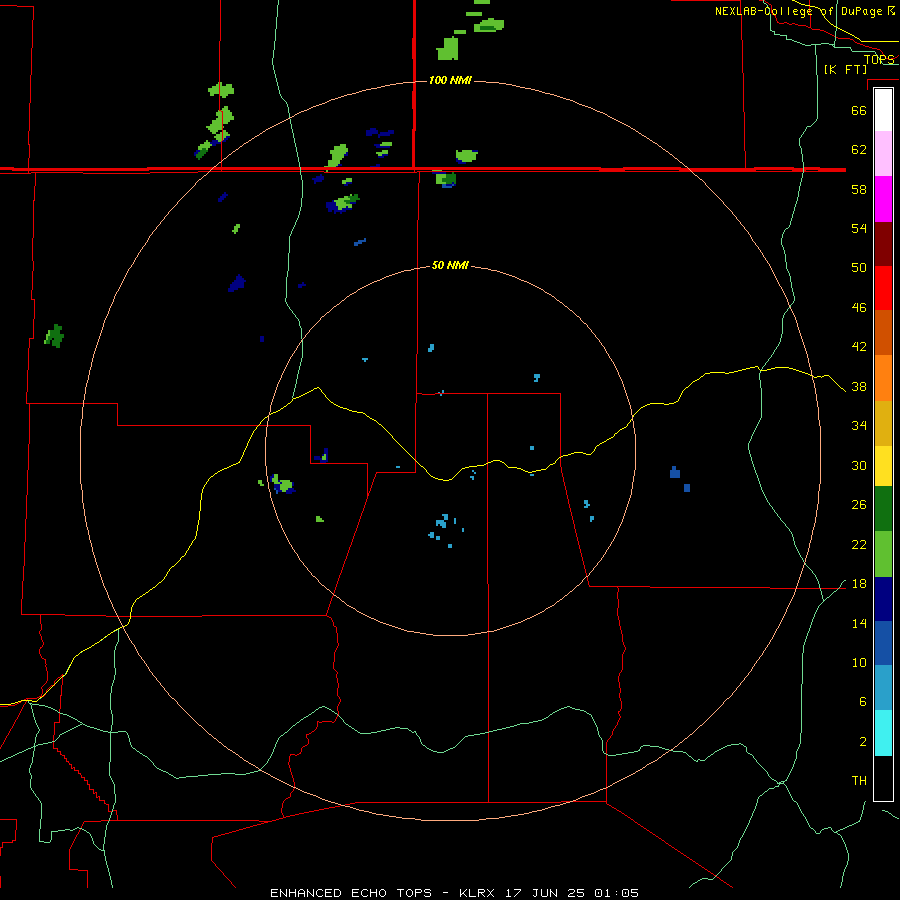Click the dark orange 46 kft legend swatch
The width and height of the screenshot is (900, 900).
click(x=883, y=333)
